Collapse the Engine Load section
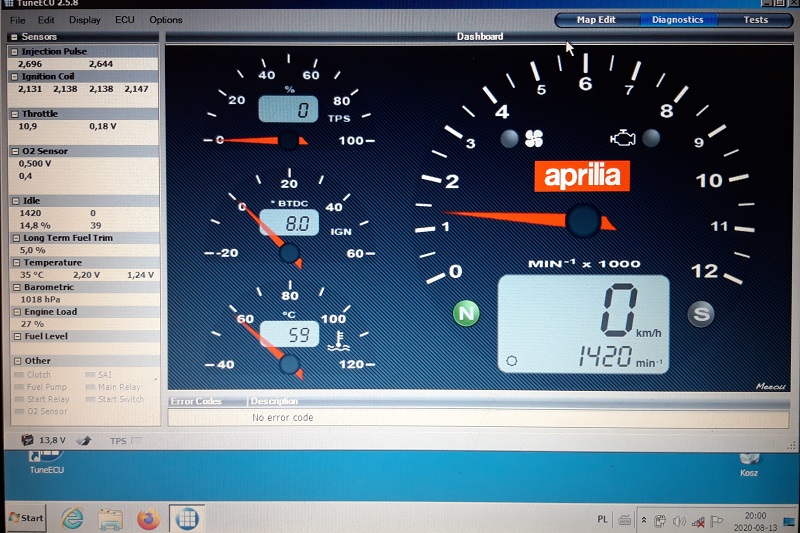The height and width of the screenshot is (533, 800). coord(17,312)
